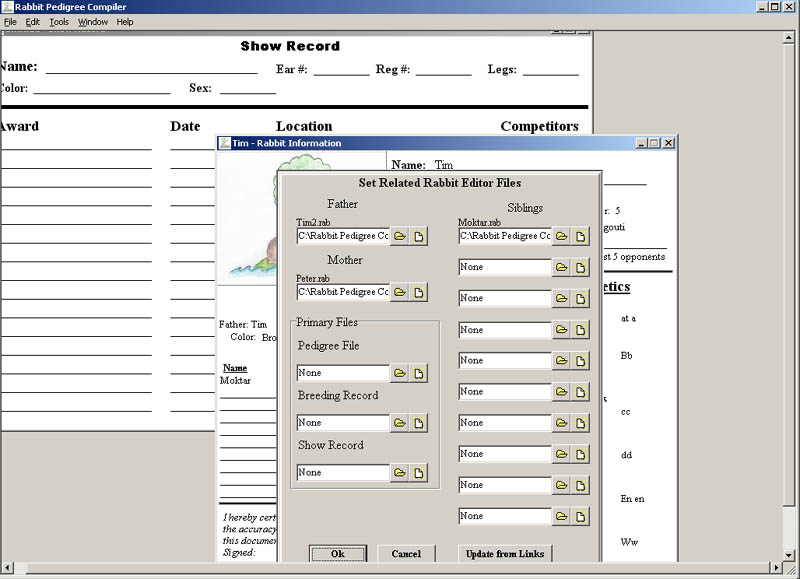Click Update from Links button
This screenshot has width=800, height=579.
pyautogui.click(x=505, y=554)
